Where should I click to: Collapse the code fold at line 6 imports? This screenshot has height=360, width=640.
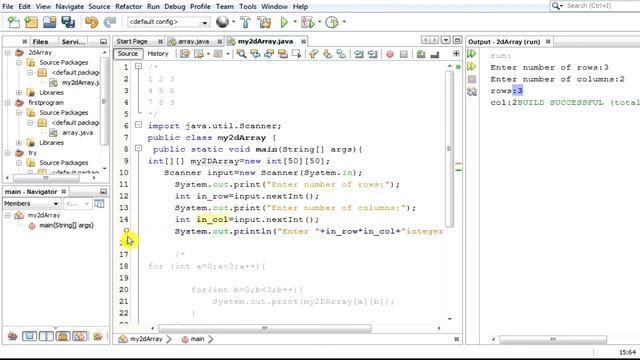138,125
